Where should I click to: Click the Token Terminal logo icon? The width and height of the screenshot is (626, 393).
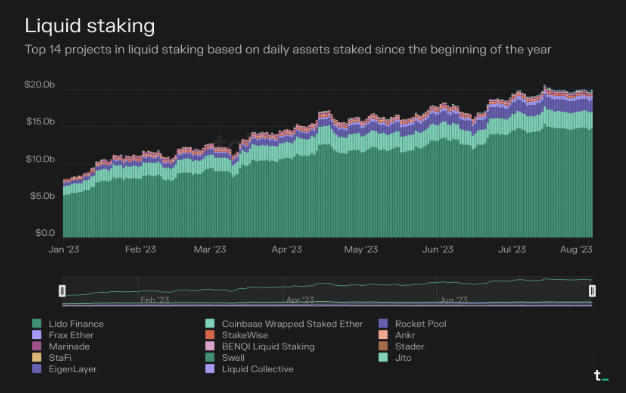coord(601,375)
